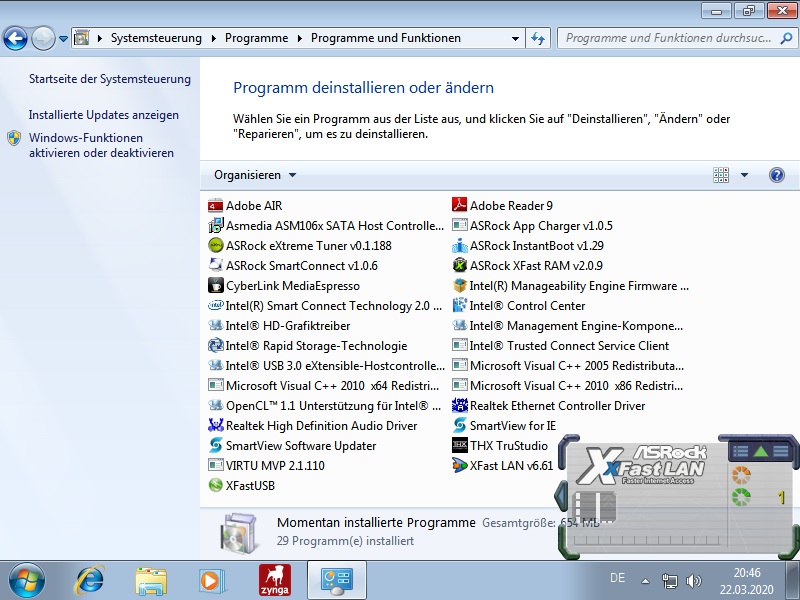Click the Adobe AIR program icon
Viewport: 800px width, 600px height.
215,206
